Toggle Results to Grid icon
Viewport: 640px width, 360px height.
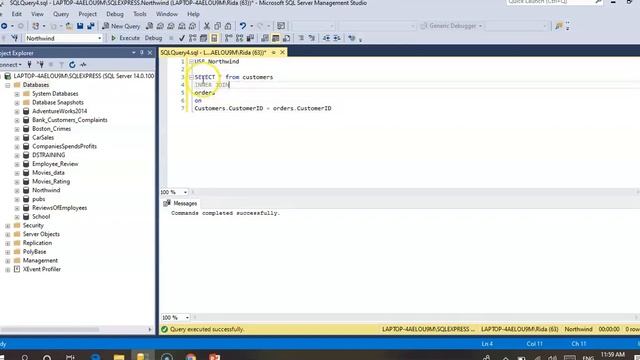click(276, 38)
